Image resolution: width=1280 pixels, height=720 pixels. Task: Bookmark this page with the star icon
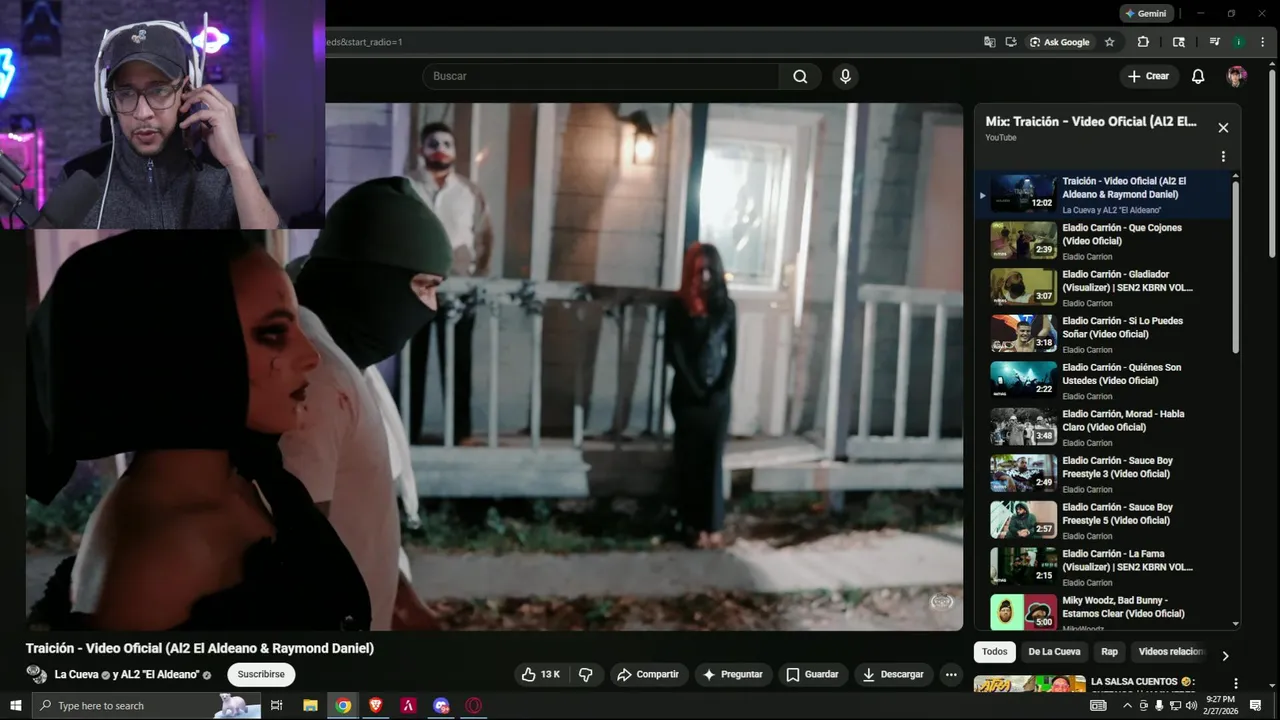pyautogui.click(x=1109, y=42)
